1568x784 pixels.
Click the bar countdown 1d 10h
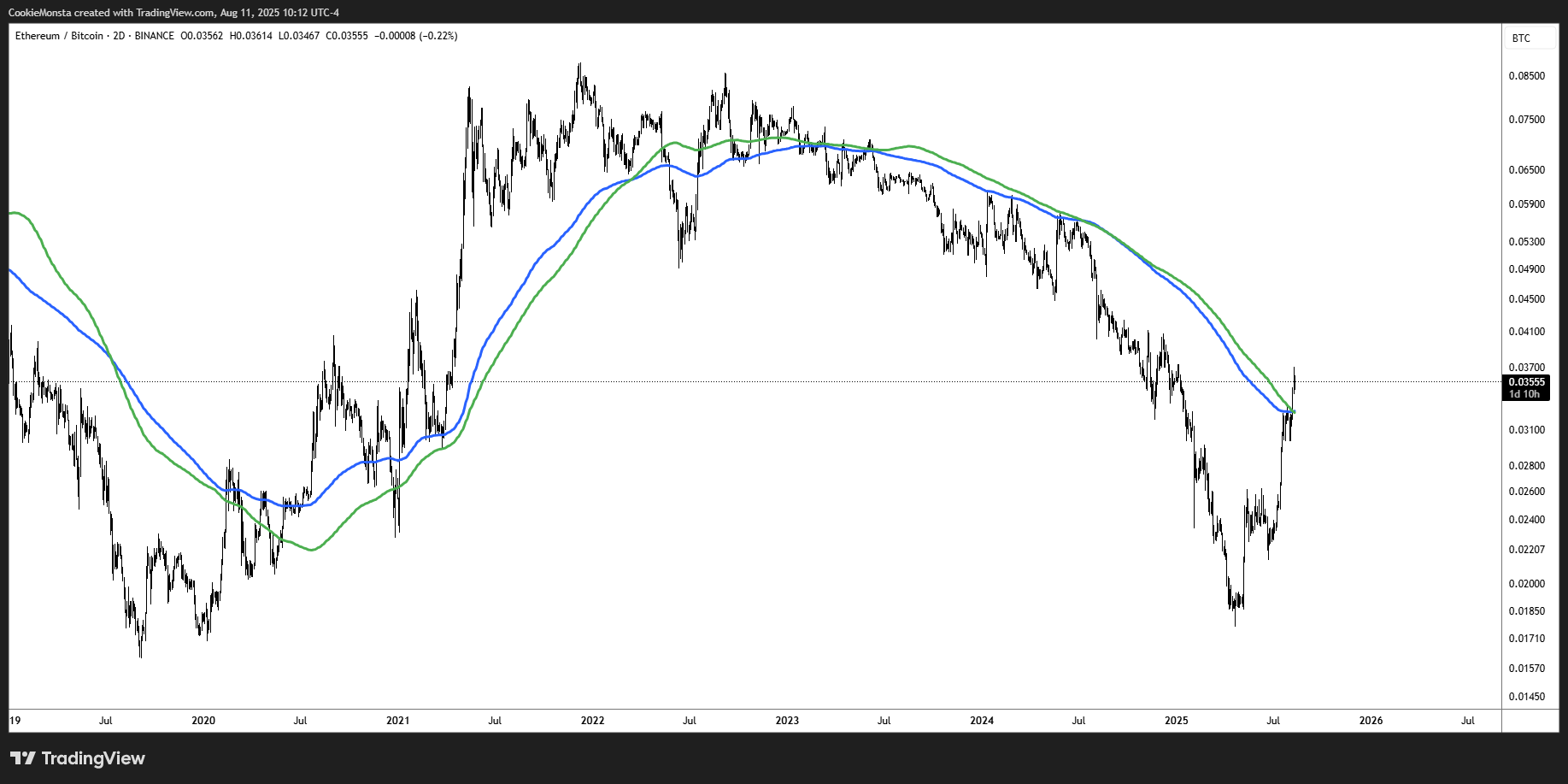[1524, 394]
